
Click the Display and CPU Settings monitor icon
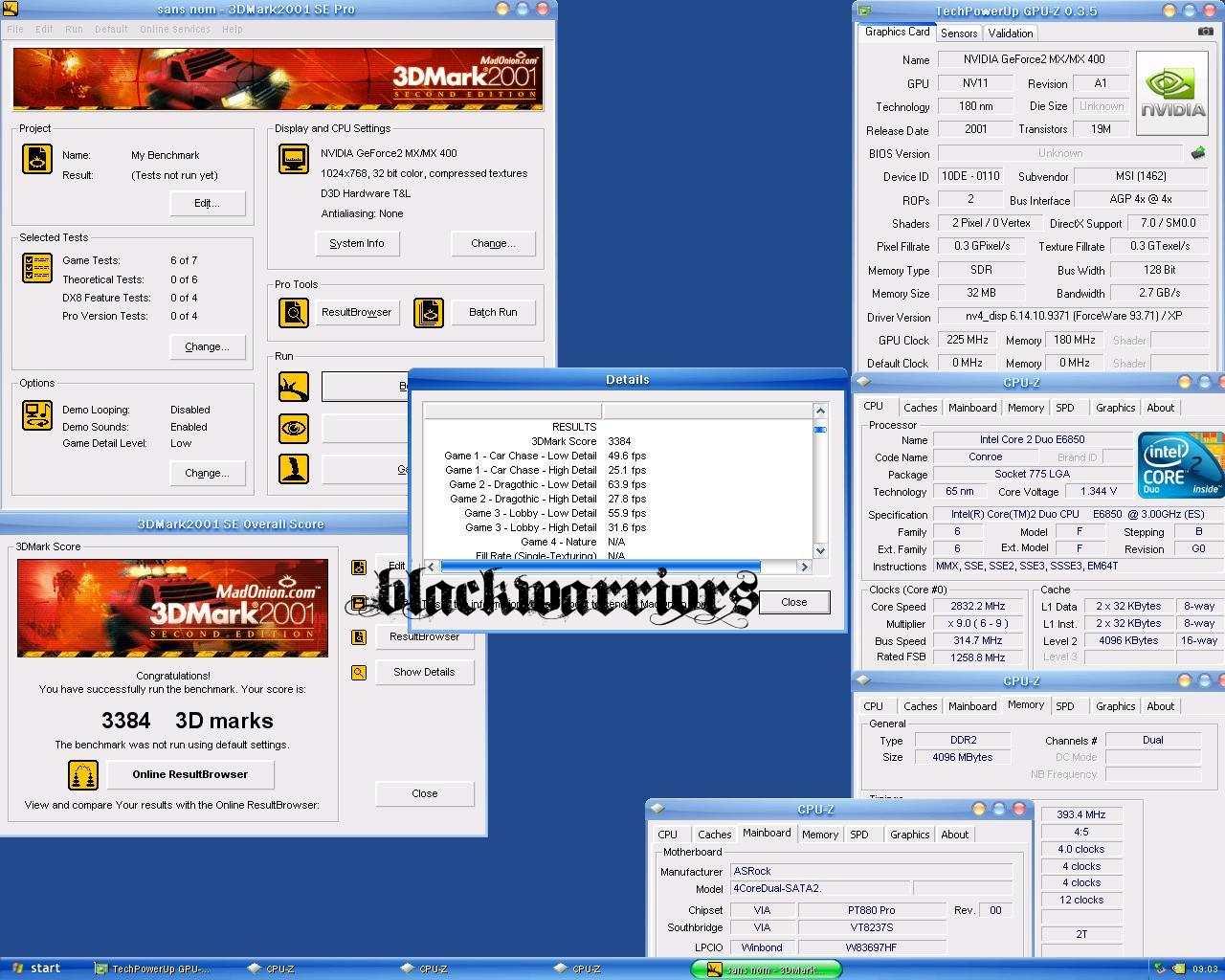click(293, 159)
